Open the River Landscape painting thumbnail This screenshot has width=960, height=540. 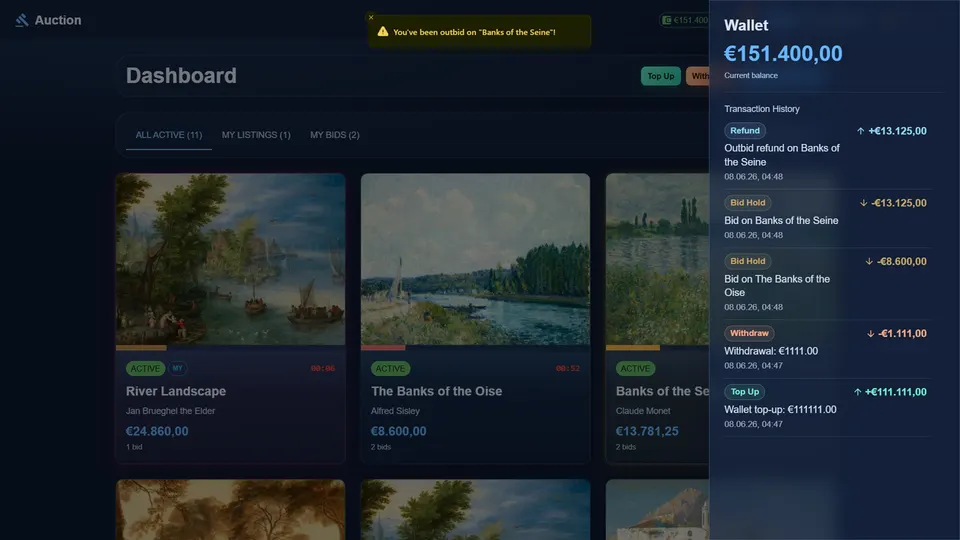point(231,259)
